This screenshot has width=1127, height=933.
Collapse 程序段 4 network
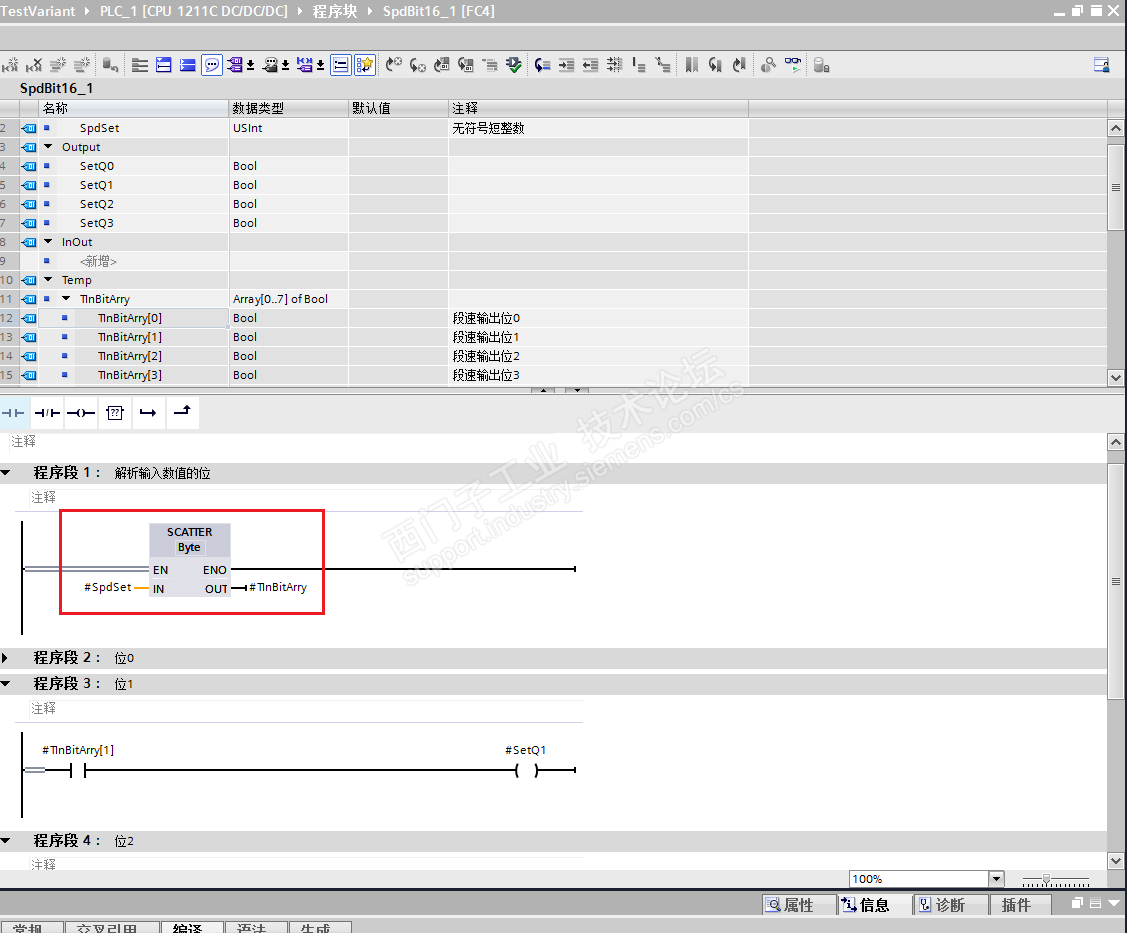(x=6, y=840)
